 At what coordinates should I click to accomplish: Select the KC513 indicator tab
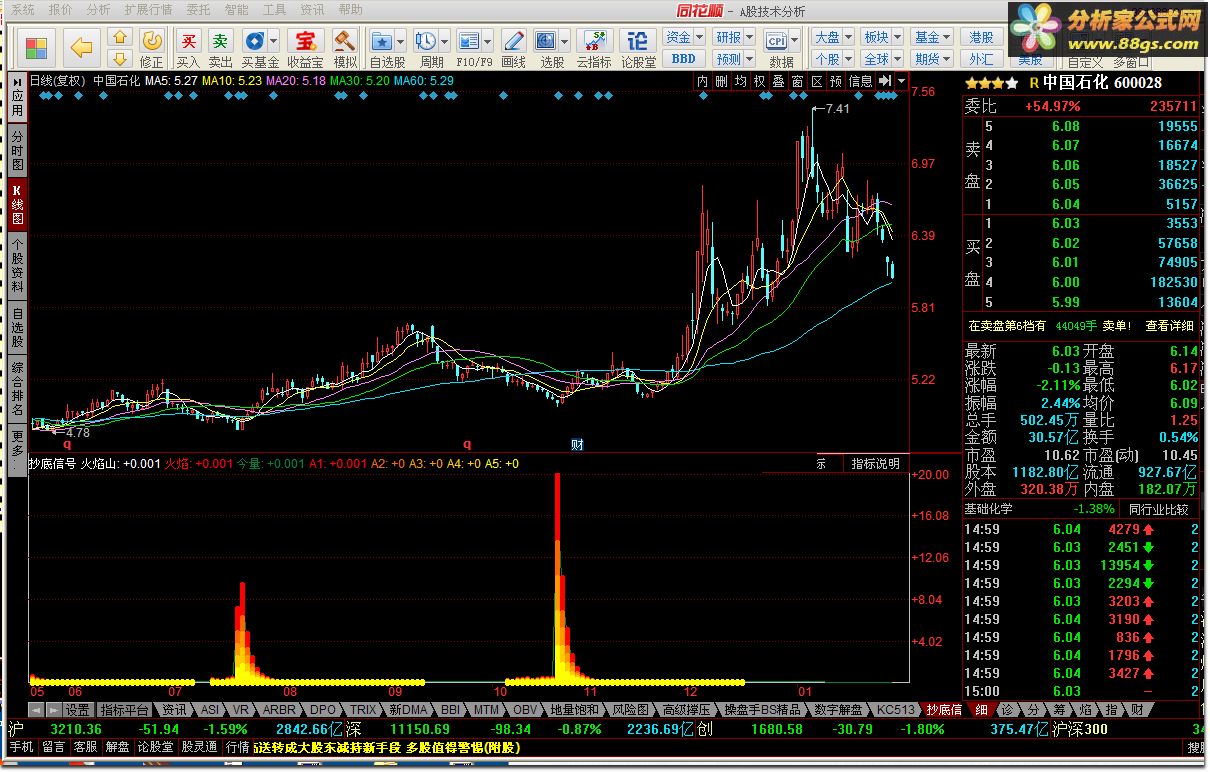click(896, 709)
